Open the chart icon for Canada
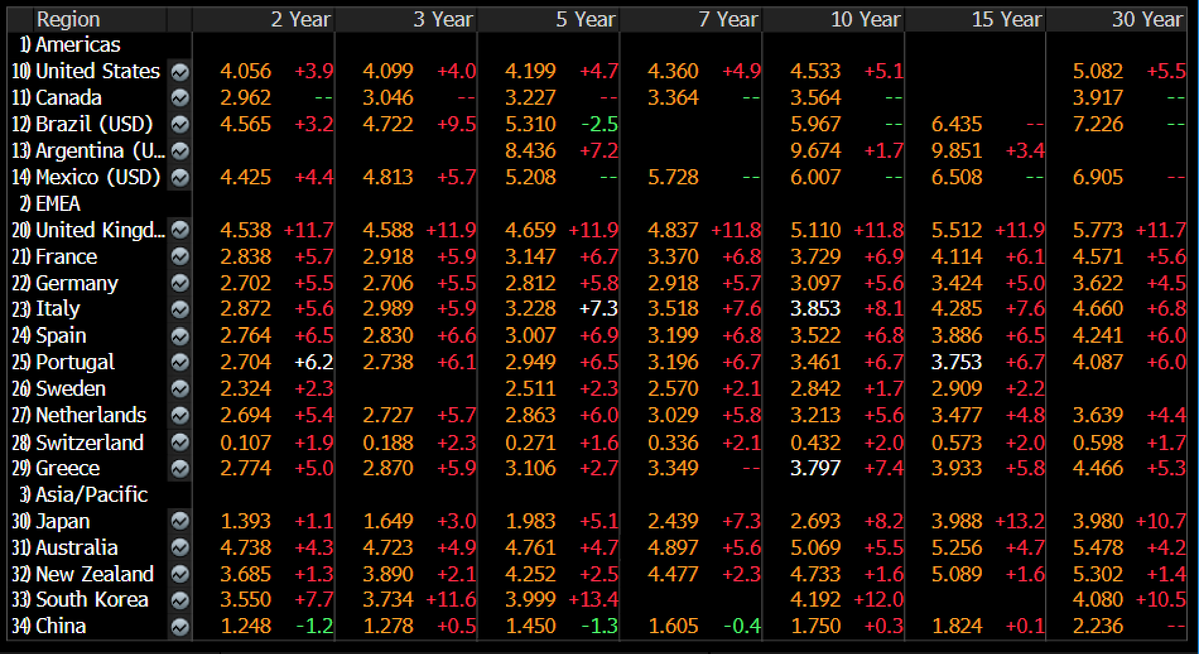 pyautogui.click(x=180, y=98)
